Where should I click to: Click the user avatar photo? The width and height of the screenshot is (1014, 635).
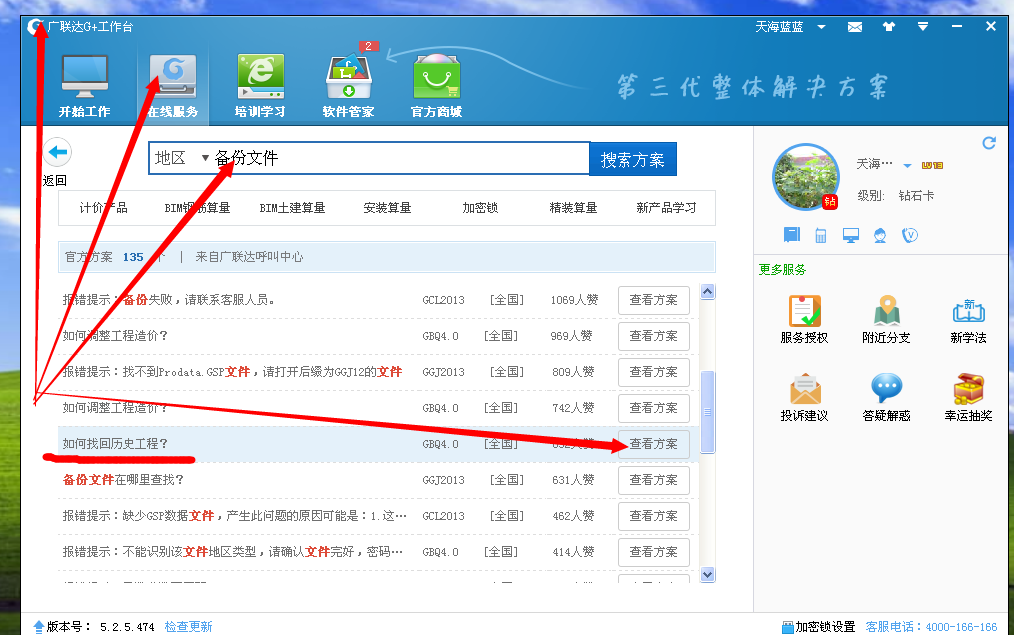tap(806, 177)
